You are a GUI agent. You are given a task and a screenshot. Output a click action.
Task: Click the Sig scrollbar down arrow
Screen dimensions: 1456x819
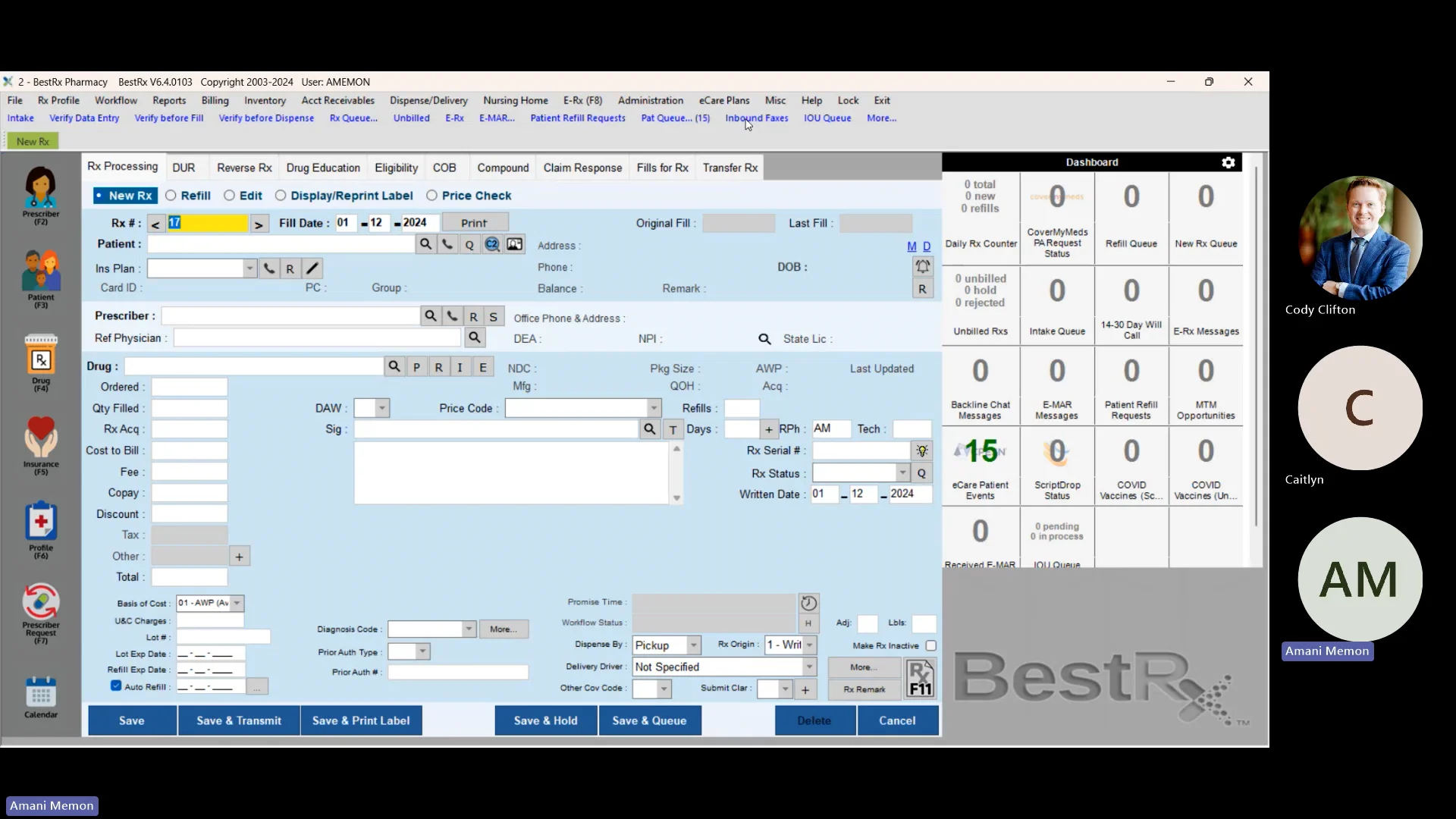pos(676,498)
